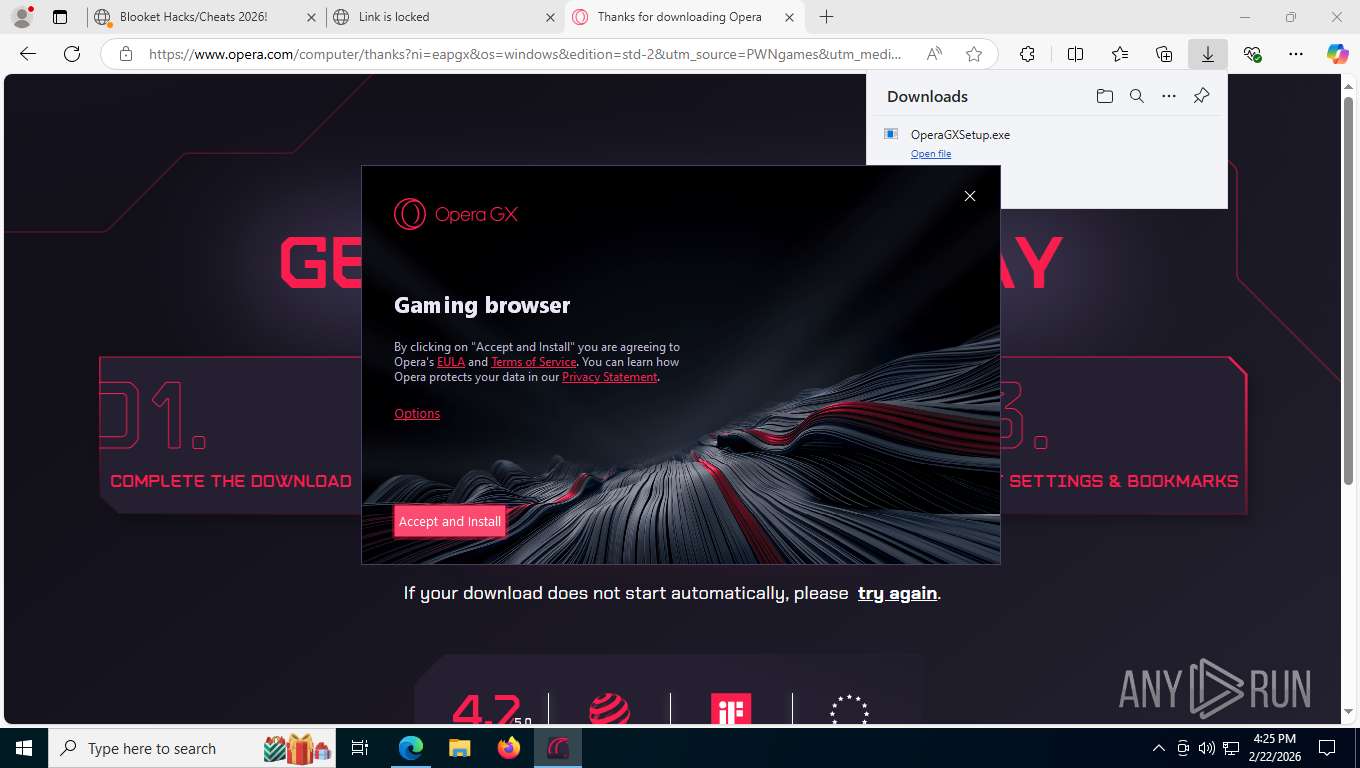Open the Terms of Service link
The width and height of the screenshot is (1360, 768).
pyautogui.click(x=534, y=362)
